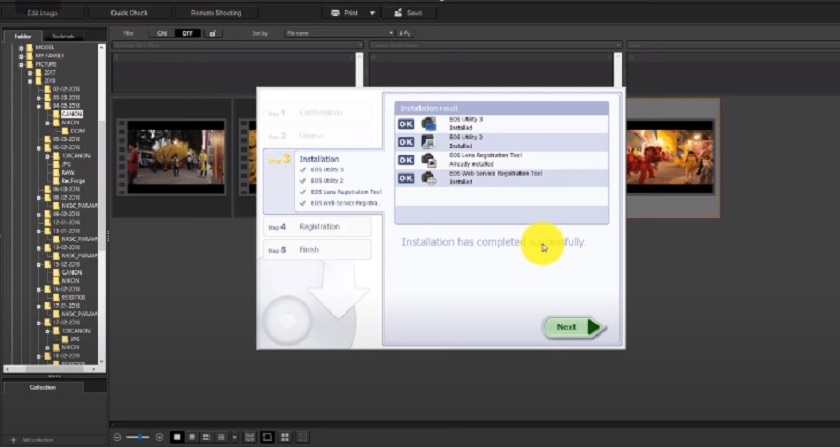Start Remote Shooting
Image resolution: width=840 pixels, height=447 pixels.
click(x=216, y=13)
